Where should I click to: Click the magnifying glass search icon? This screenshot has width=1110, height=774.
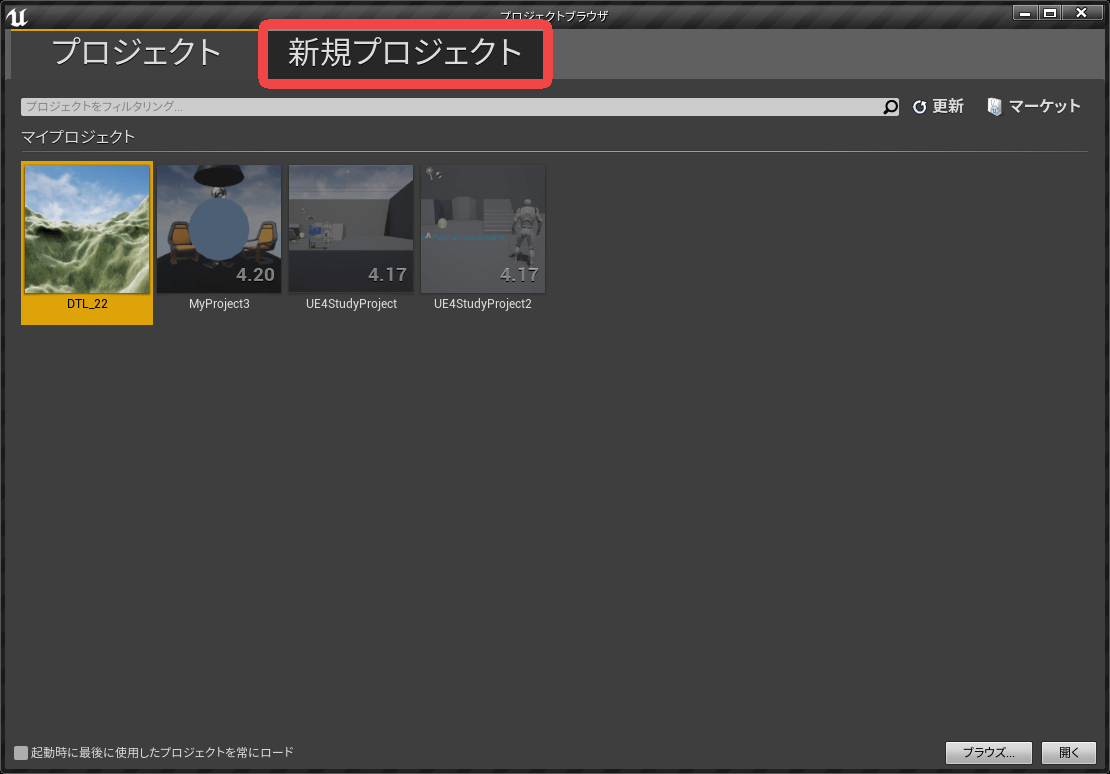tap(891, 107)
